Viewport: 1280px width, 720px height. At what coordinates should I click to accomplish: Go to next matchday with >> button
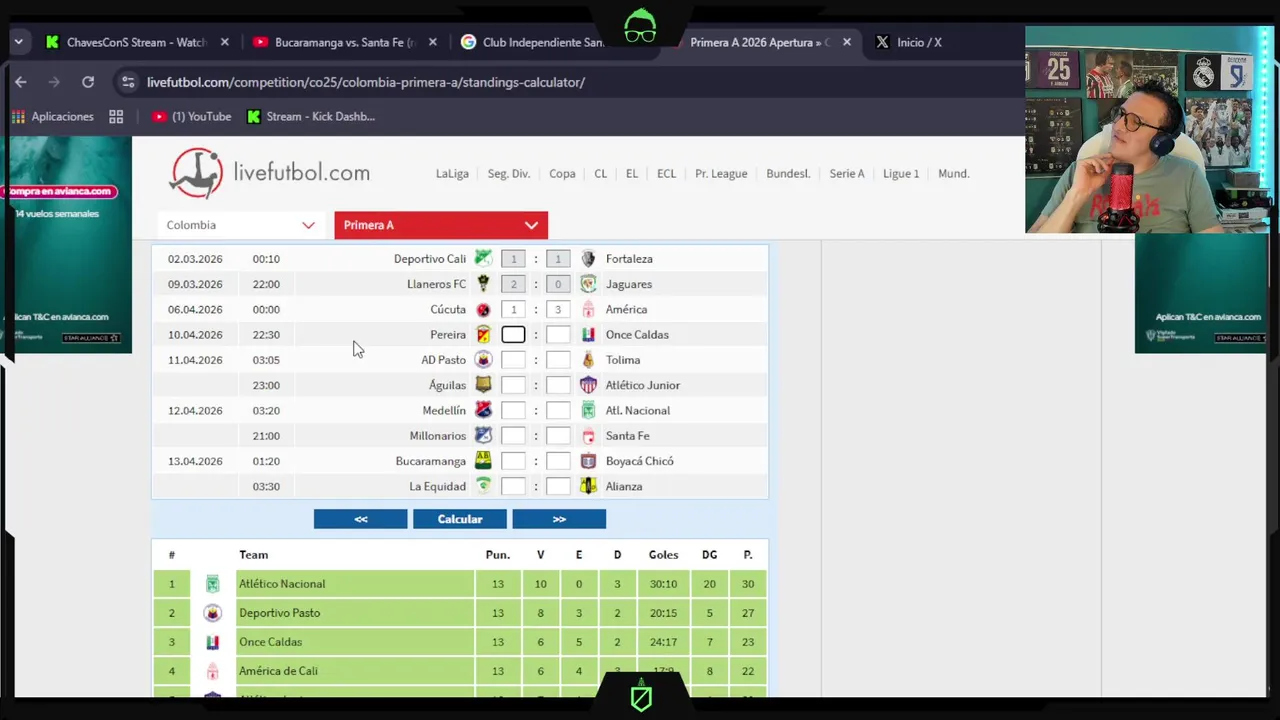pos(559,519)
